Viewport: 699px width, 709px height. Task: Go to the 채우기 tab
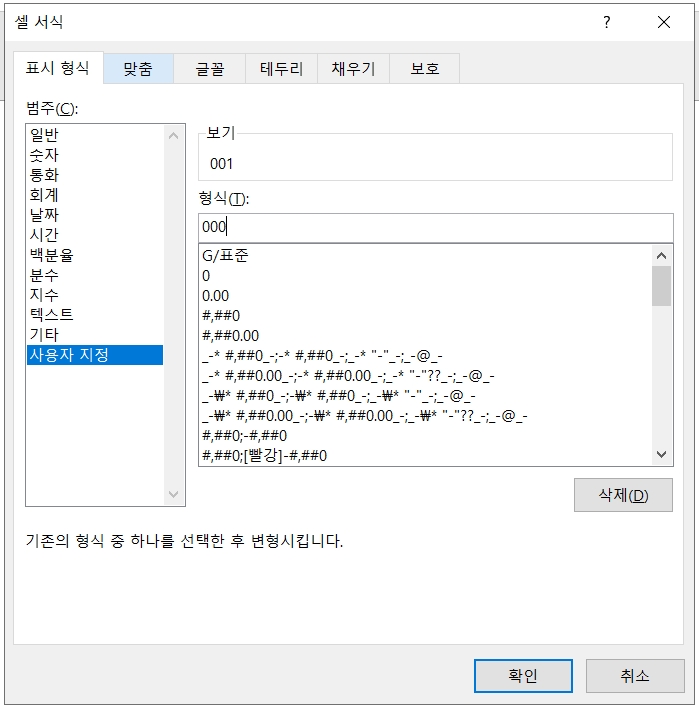(x=353, y=69)
